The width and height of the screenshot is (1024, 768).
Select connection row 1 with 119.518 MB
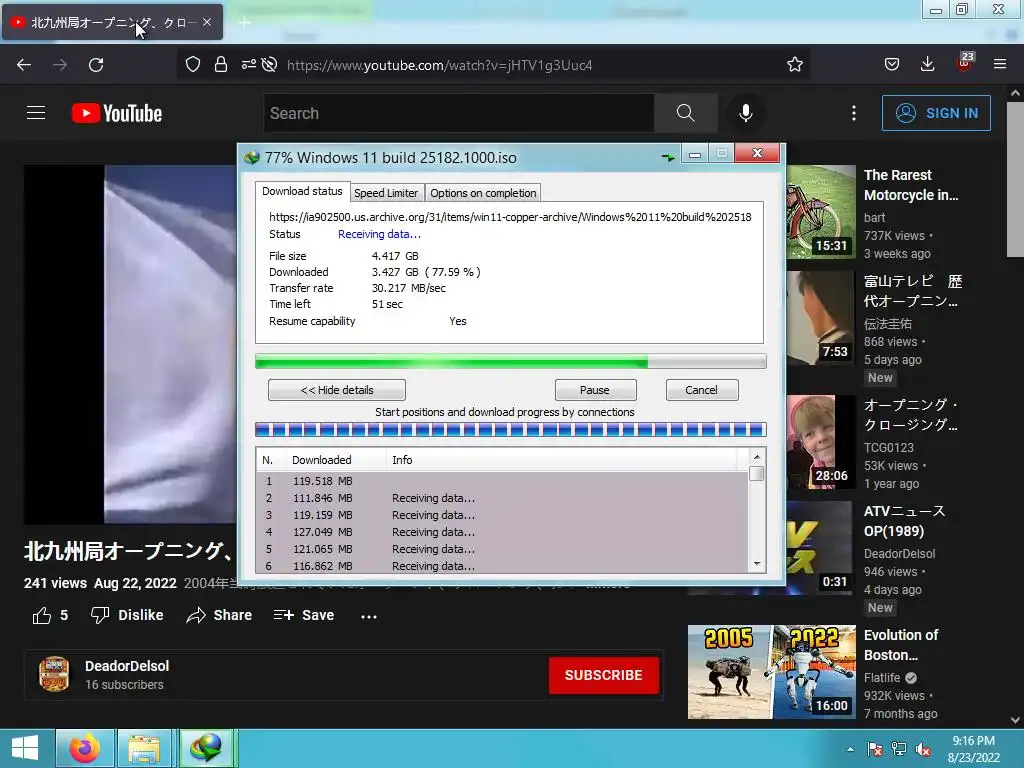point(502,481)
